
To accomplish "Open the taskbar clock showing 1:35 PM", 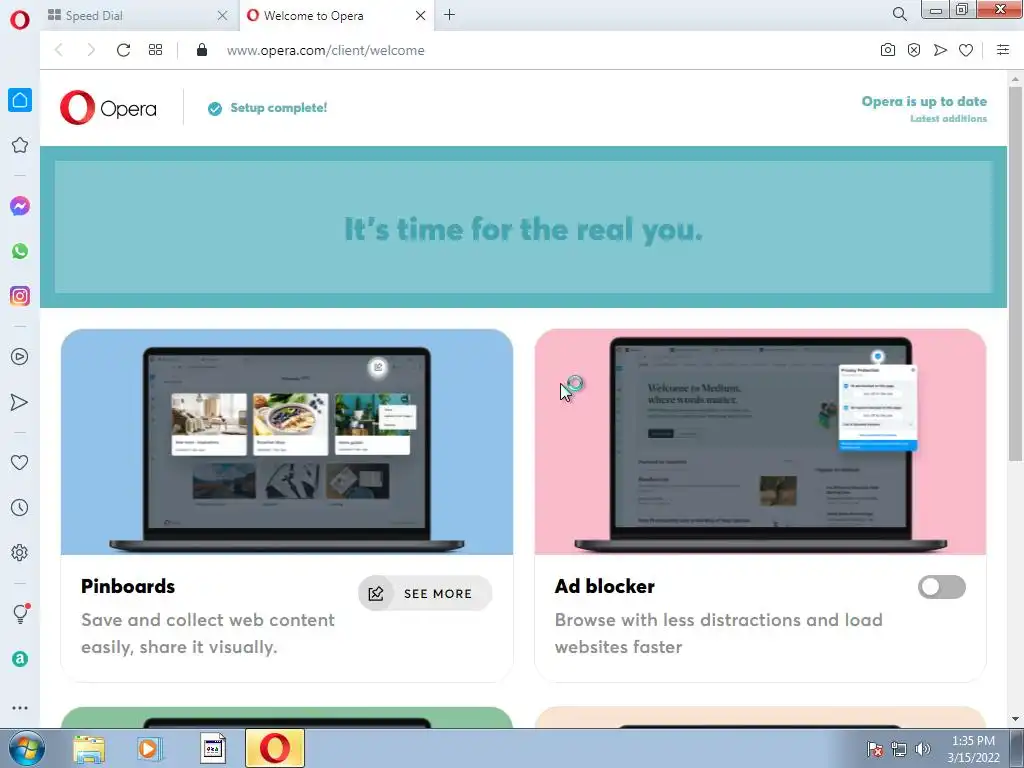I will 973,749.
